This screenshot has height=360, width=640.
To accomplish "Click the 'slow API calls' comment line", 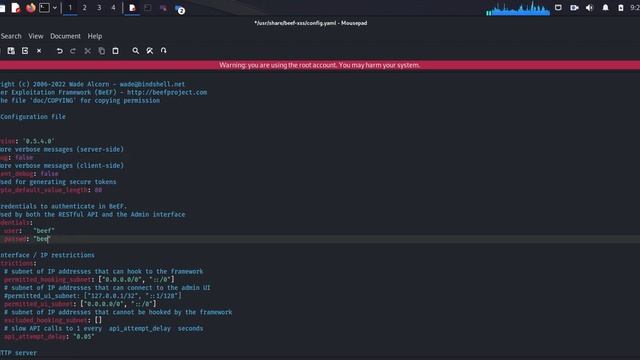I will [x=104, y=329].
